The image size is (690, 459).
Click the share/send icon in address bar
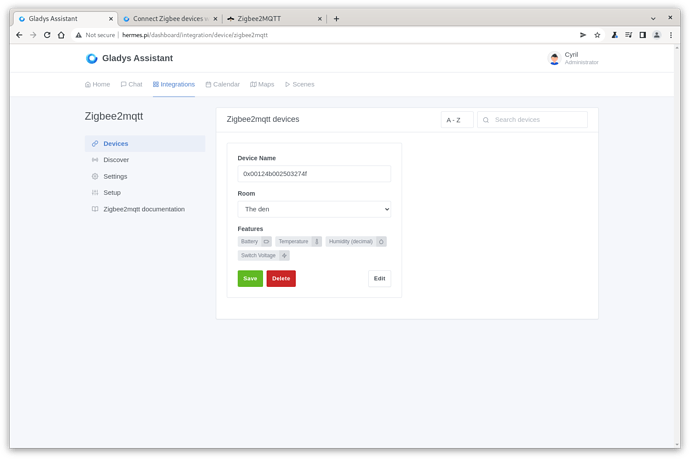pyautogui.click(x=583, y=35)
